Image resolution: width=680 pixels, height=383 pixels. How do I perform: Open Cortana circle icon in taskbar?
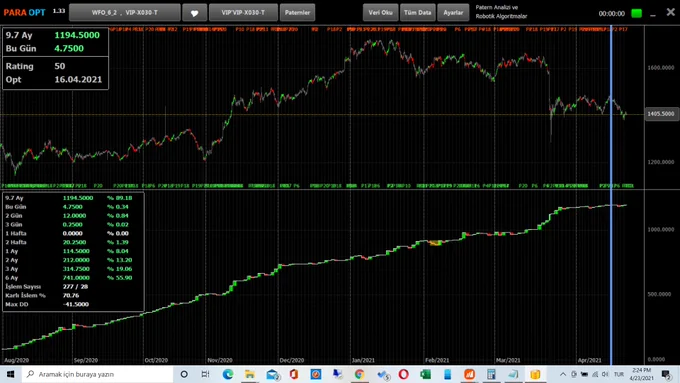tap(184, 374)
